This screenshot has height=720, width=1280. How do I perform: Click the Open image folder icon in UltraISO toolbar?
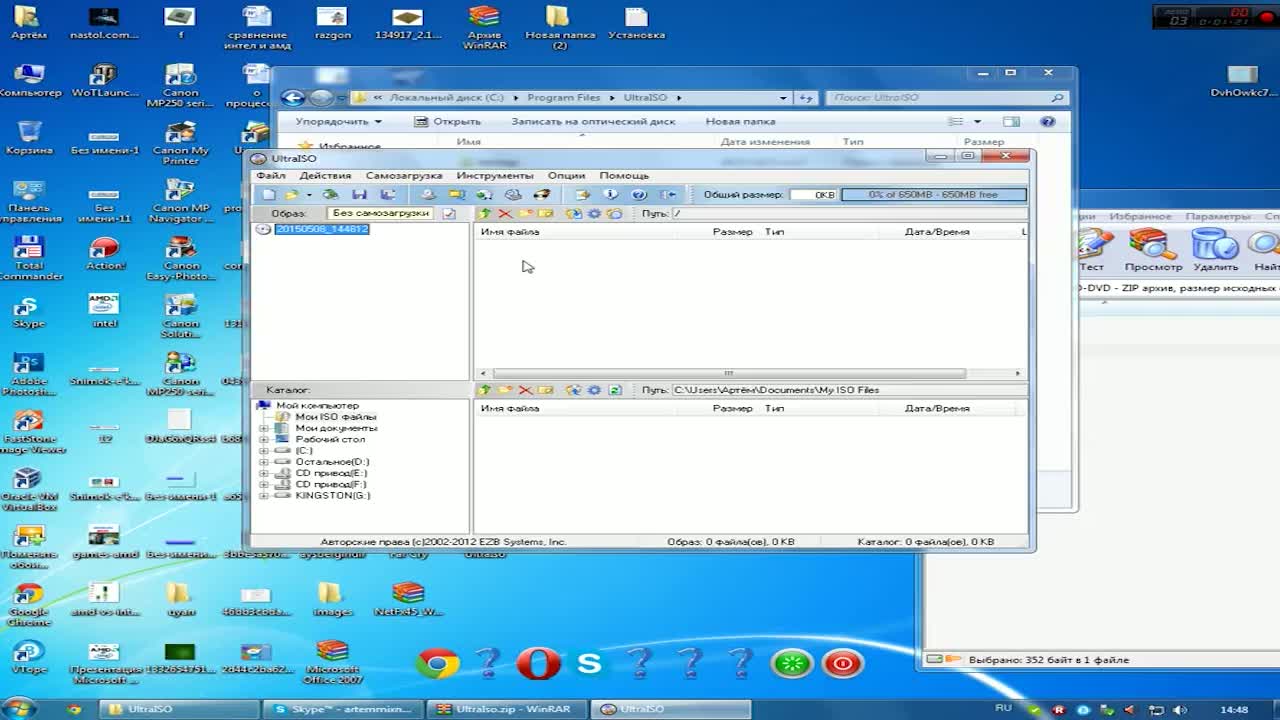click(291, 195)
